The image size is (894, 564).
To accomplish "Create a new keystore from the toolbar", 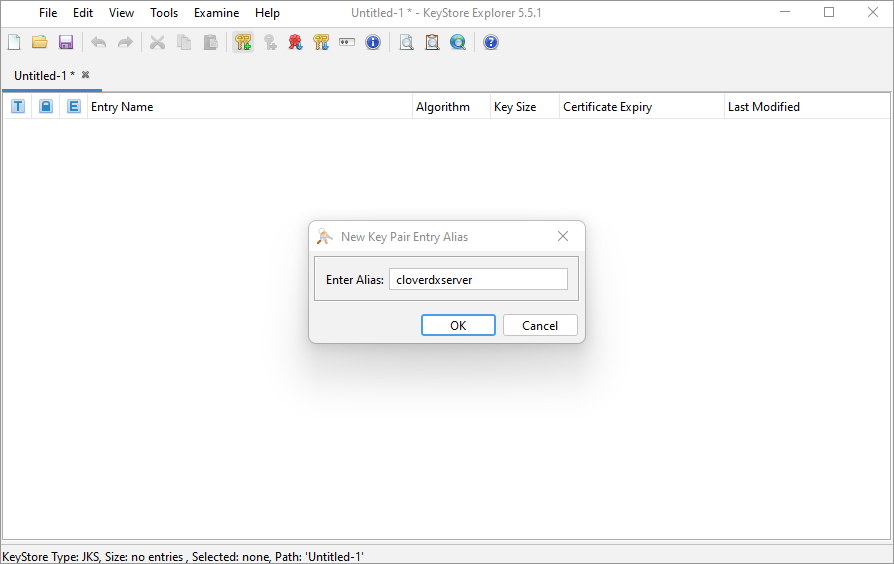I will (x=14, y=42).
